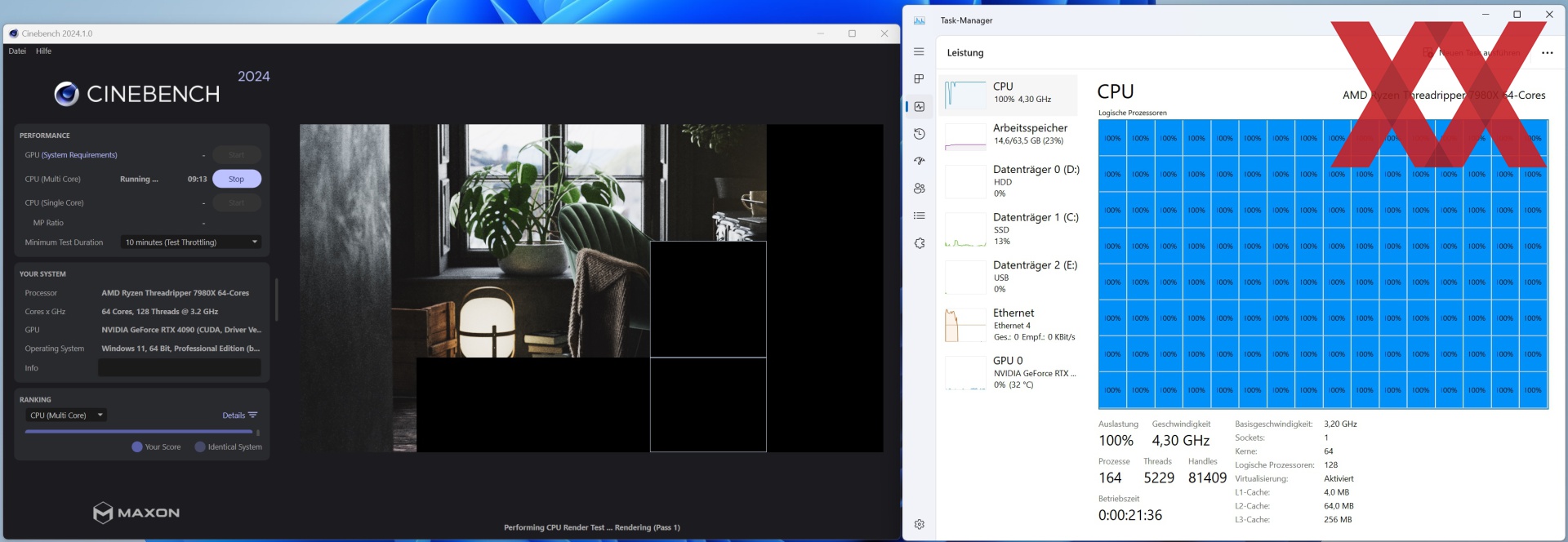Click the Windows 11 Operating System text
This screenshot has height=542, width=1568.
pyautogui.click(x=180, y=349)
